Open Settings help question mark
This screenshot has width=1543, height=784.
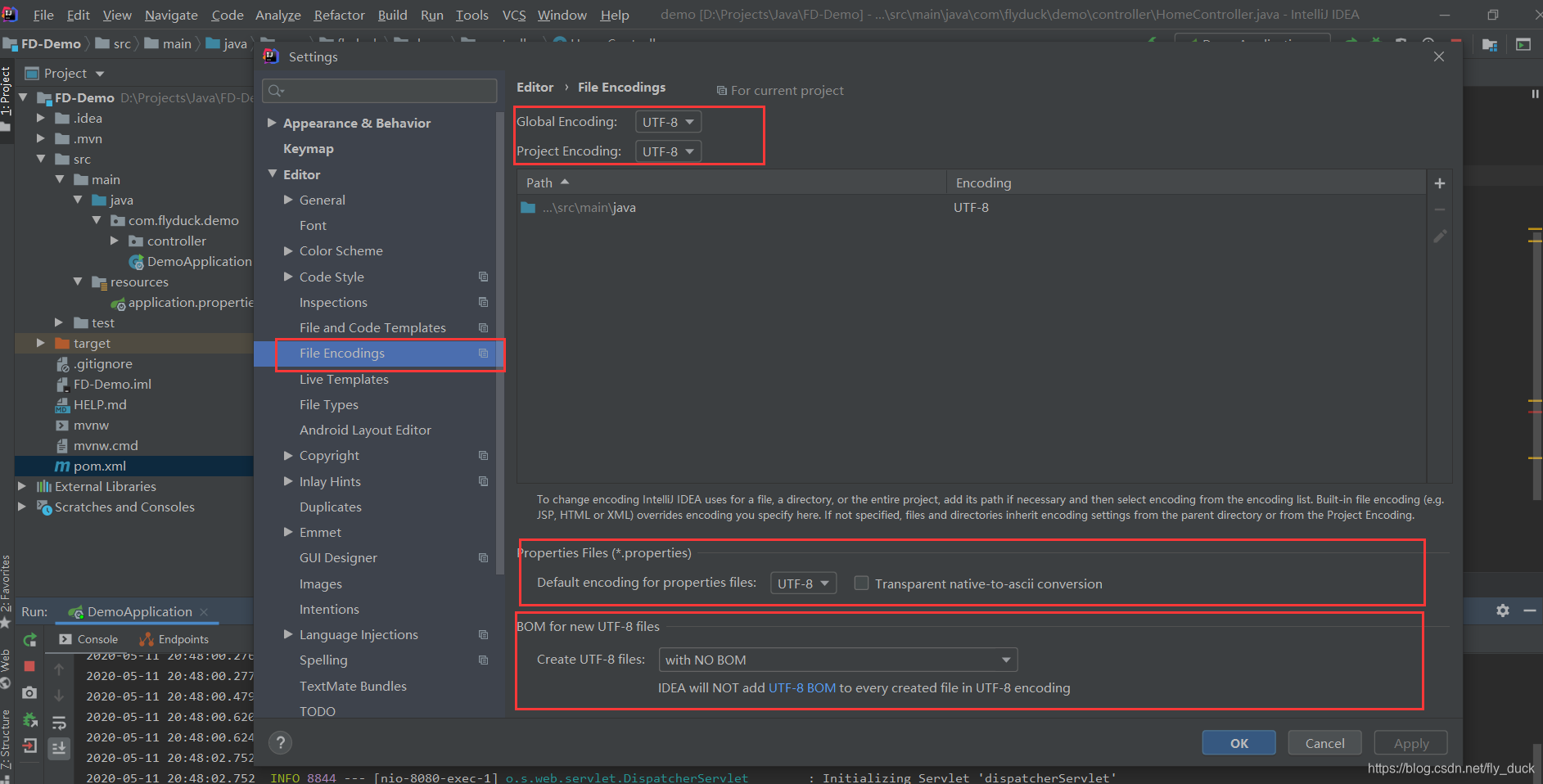281,742
